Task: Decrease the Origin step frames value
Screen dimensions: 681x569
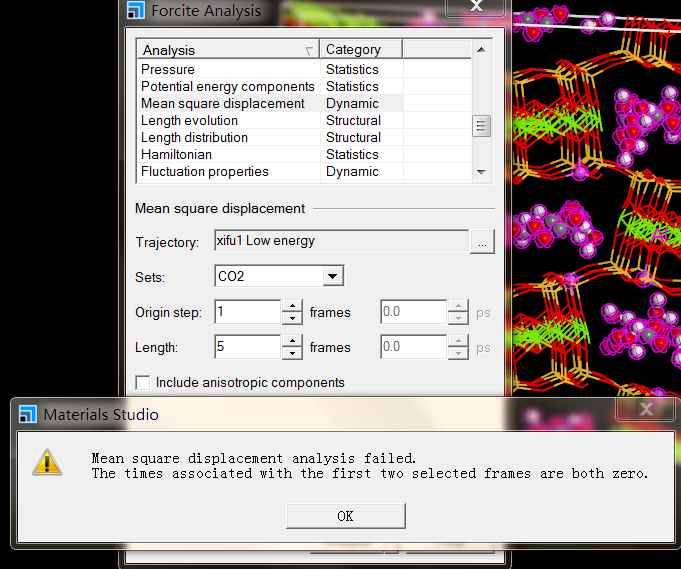Action: (292, 318)
